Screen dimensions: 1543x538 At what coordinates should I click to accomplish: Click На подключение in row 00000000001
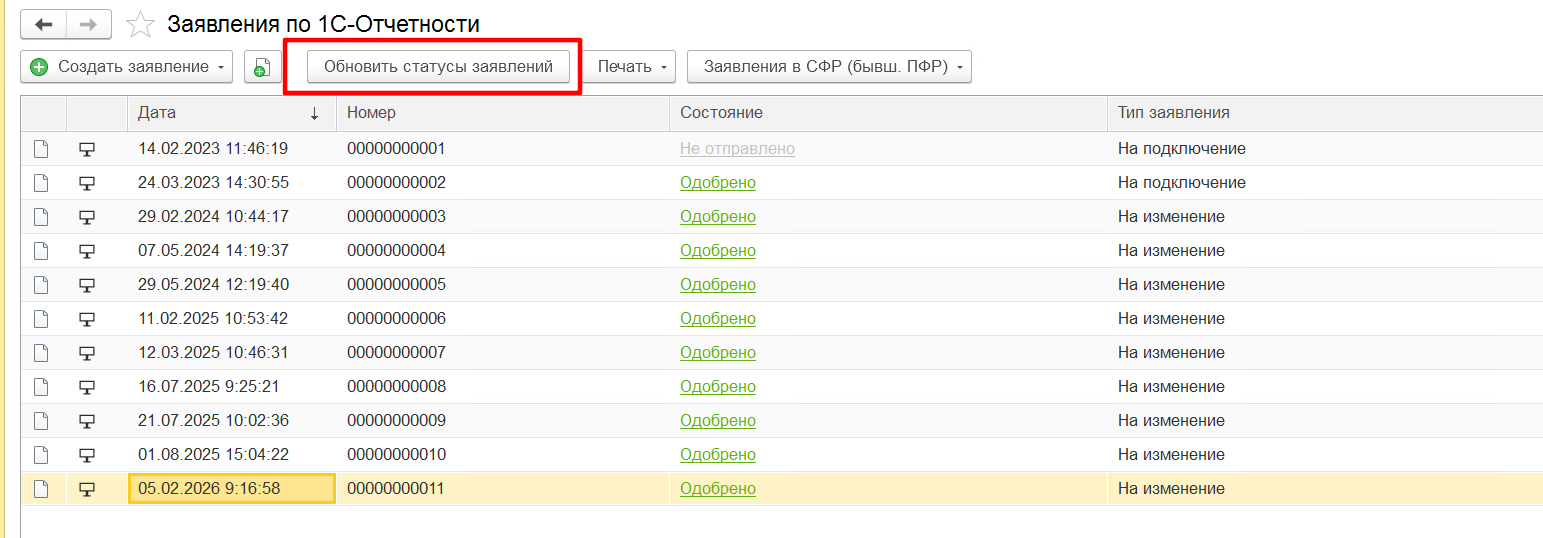[1182, 149]
